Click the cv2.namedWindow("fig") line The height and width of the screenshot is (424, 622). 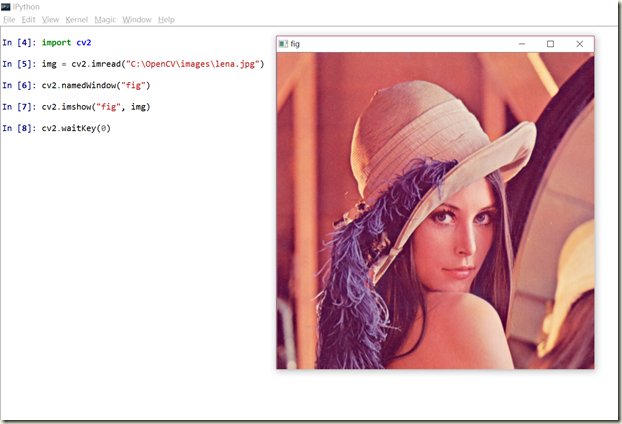coord(96,85)
